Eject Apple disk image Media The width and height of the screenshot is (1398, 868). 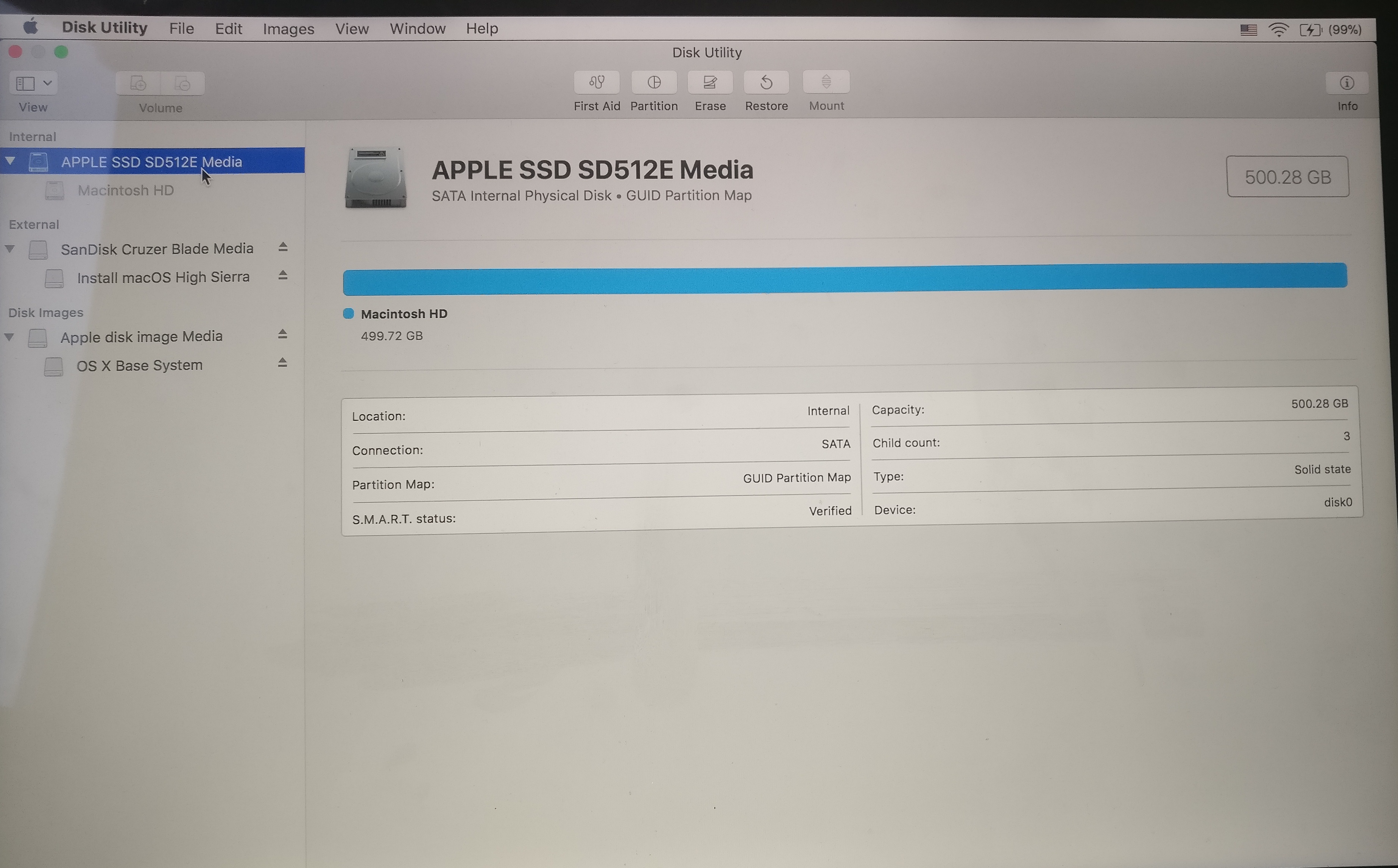pos(282,334)
